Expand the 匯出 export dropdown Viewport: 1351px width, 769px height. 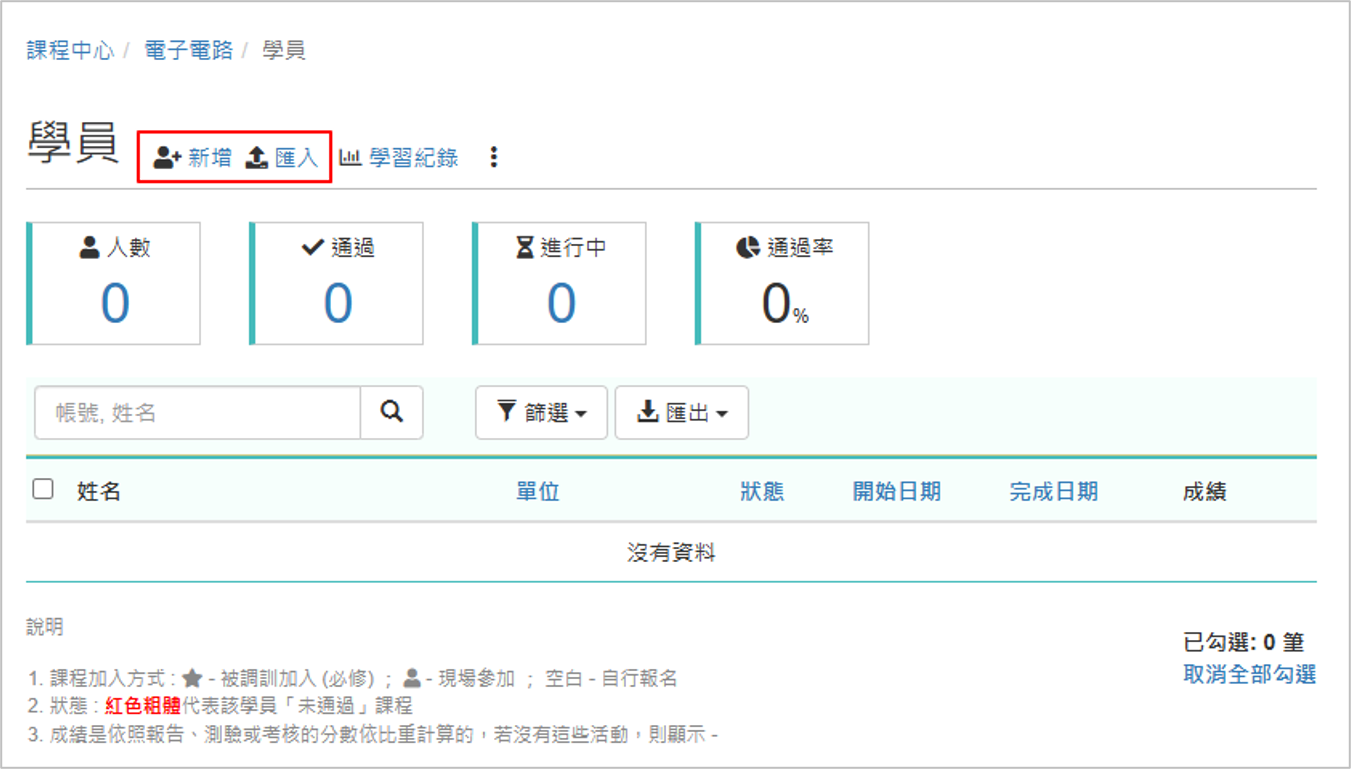[681, 412]
